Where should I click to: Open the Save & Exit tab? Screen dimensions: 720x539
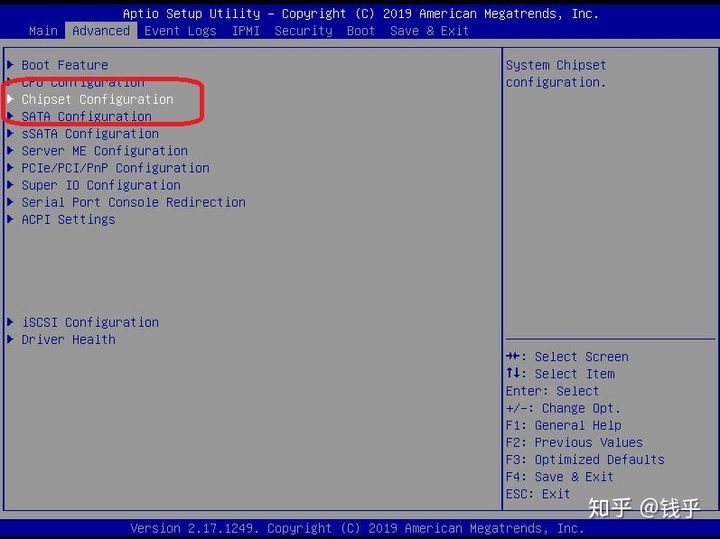point(429,31)
